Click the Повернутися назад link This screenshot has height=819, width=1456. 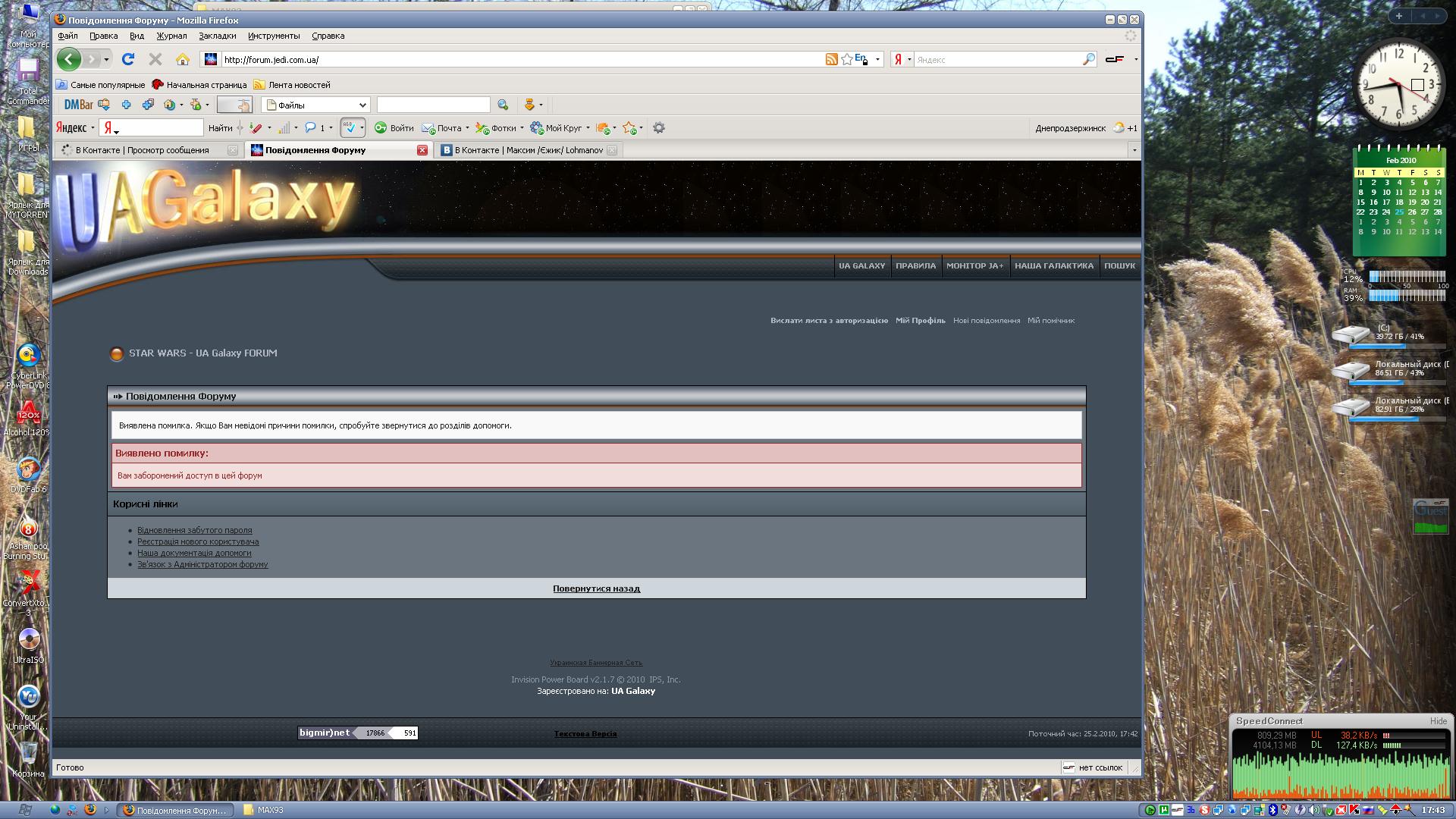pos(596,588)
